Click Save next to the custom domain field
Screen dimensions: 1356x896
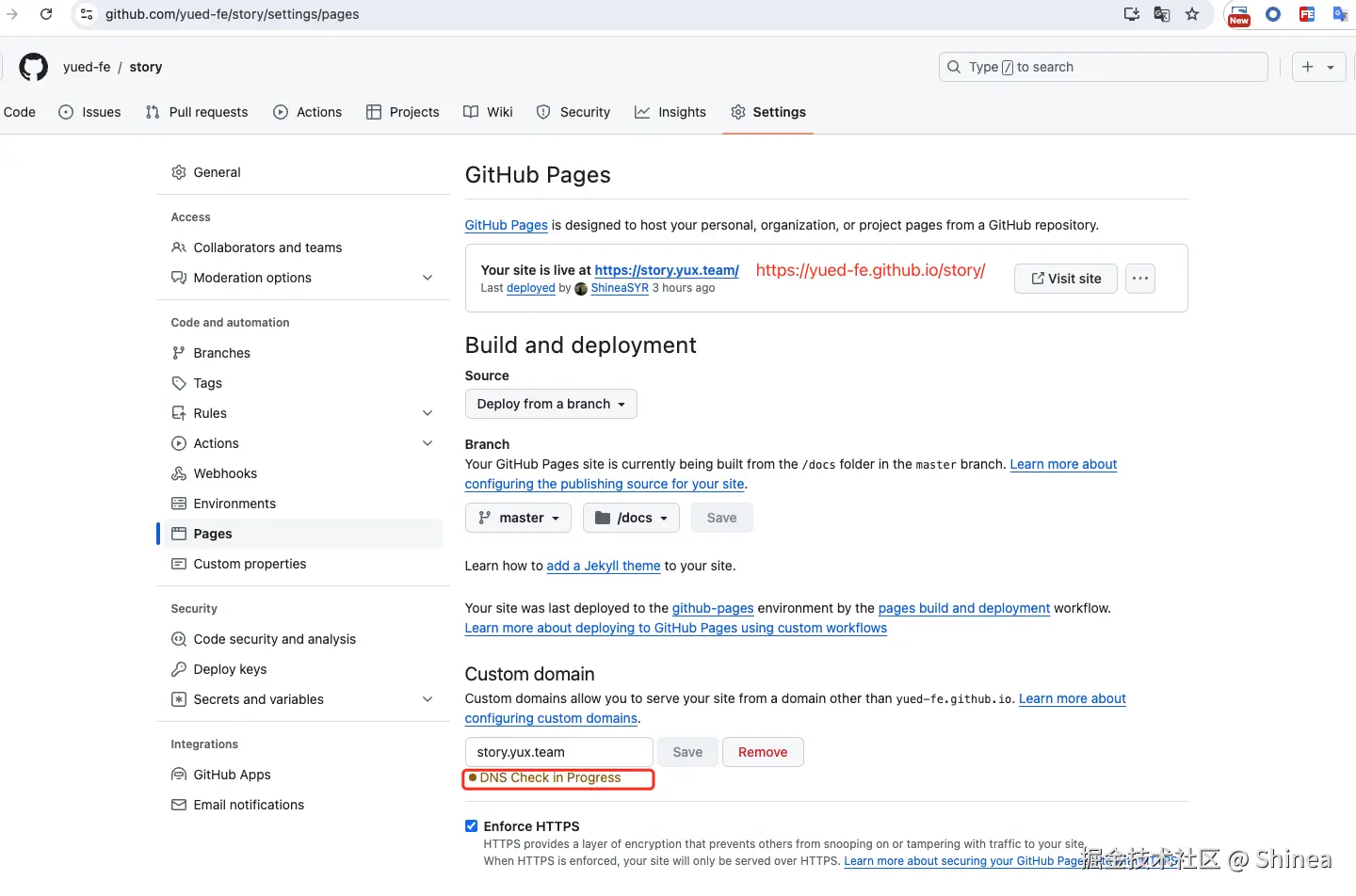pos(687,752)
